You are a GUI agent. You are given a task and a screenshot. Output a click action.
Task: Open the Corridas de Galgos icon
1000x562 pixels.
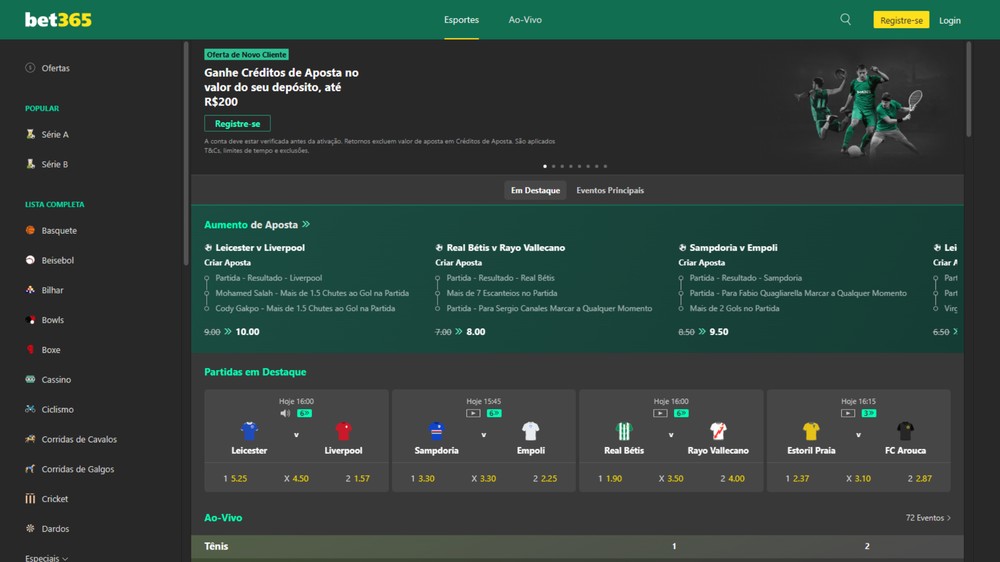[x=30, y=469]
